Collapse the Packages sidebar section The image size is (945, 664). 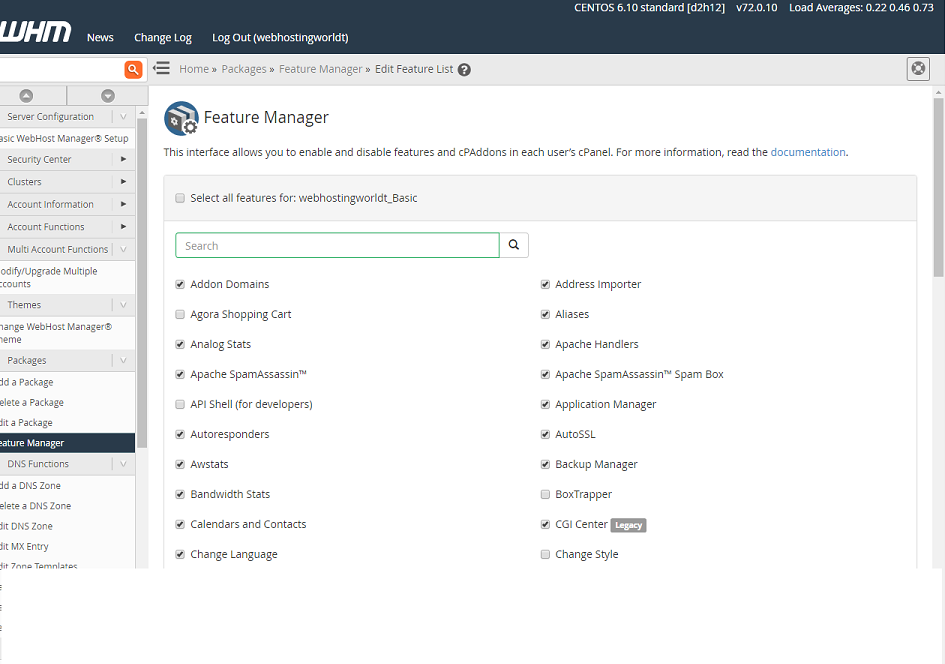click(123, 360)
